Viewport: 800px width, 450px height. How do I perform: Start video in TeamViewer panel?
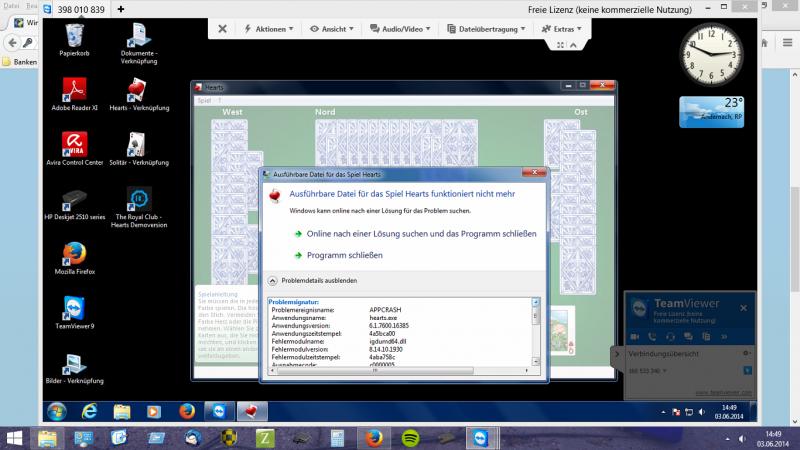pos(635,337)
